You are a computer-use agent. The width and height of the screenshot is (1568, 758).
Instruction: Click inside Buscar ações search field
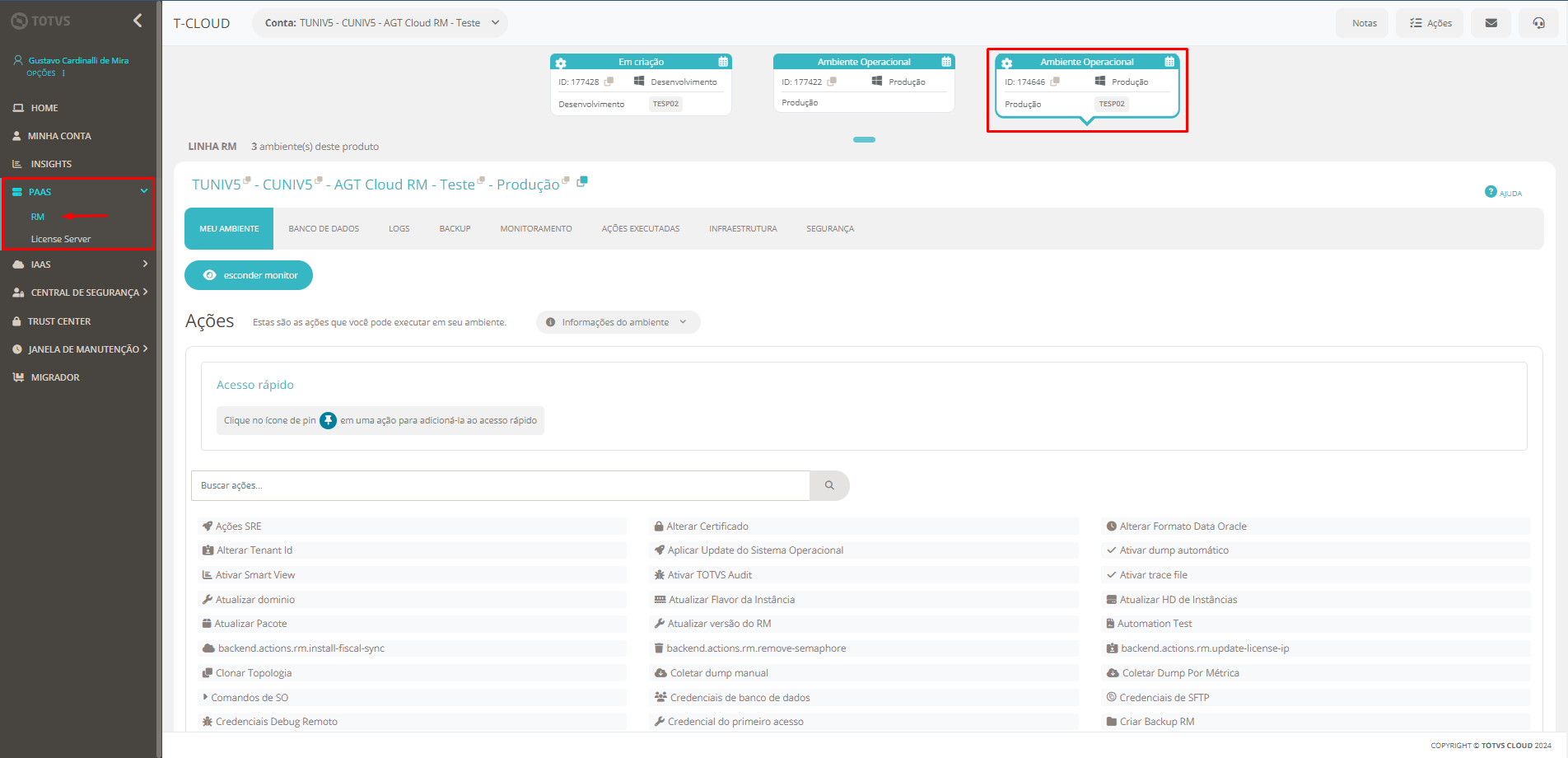point(501,485)
